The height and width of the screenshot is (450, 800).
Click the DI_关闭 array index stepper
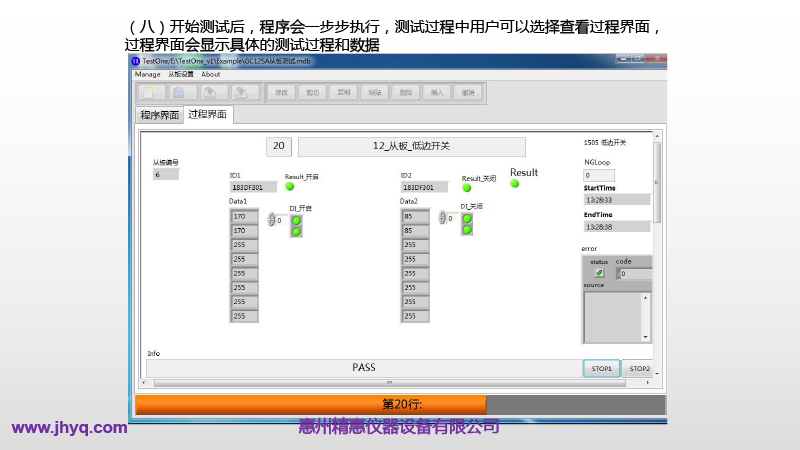442,218
